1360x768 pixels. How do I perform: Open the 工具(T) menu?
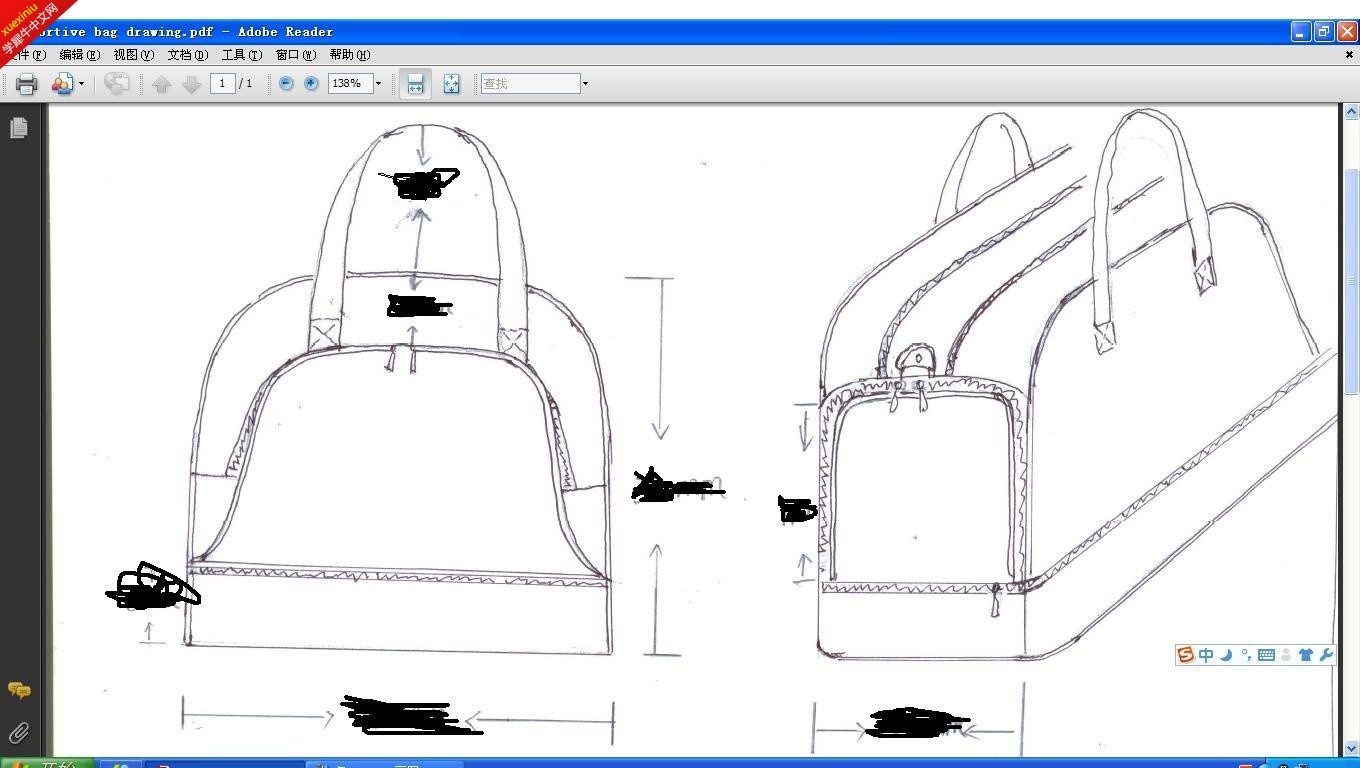241,55
